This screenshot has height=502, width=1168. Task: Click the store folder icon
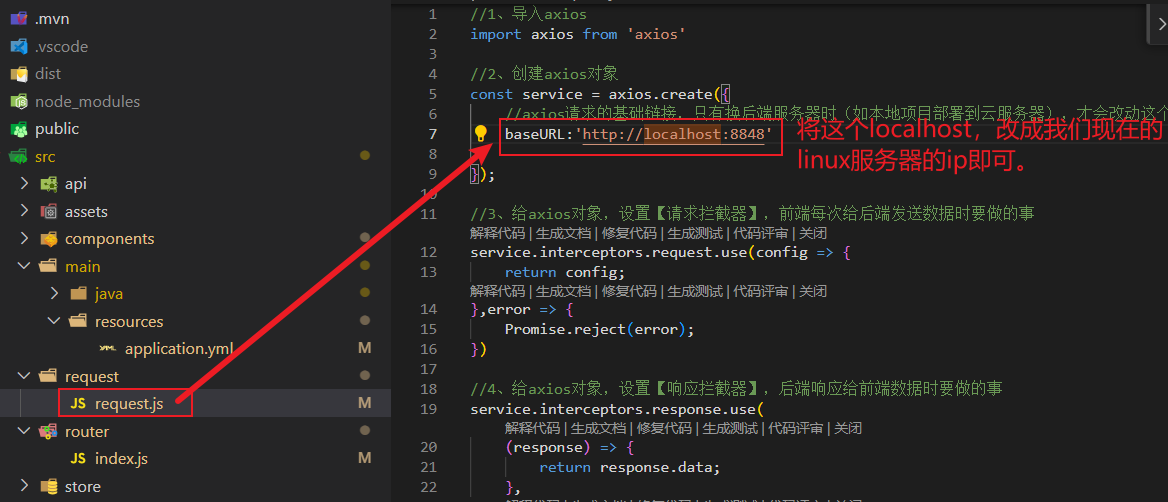click(x=49, y=486)
